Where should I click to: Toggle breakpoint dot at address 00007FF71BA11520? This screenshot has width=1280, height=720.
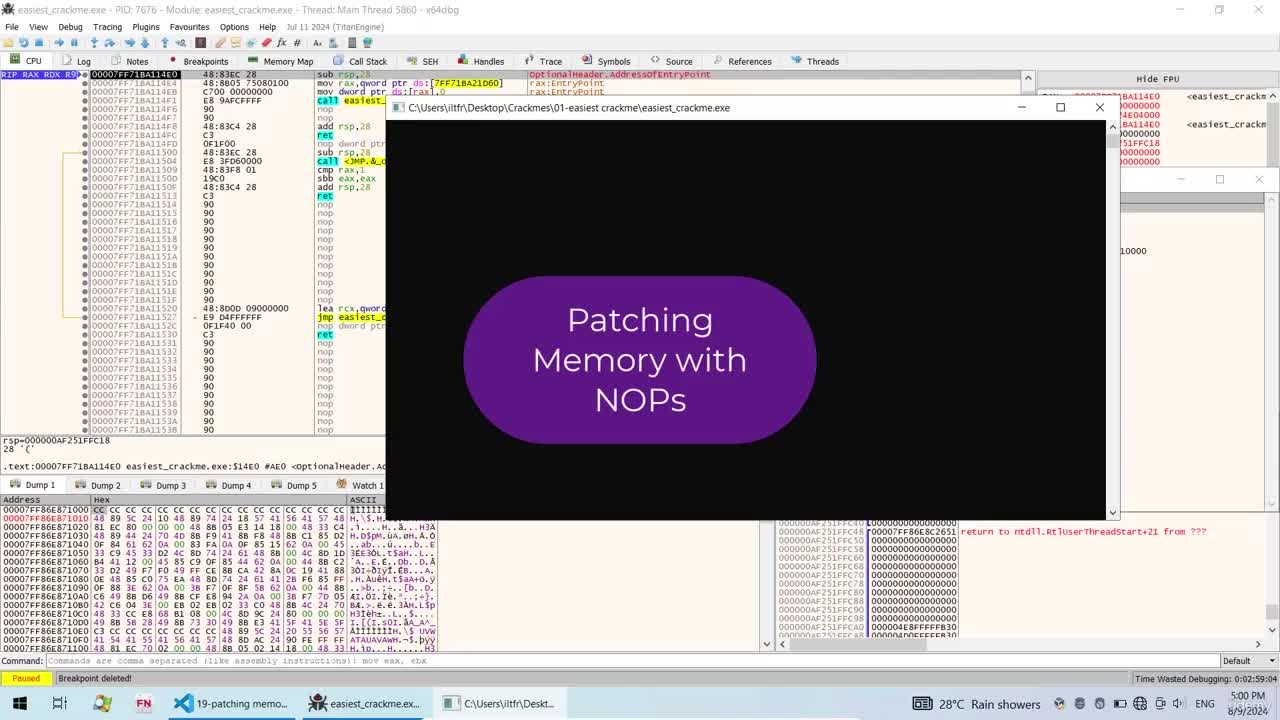[85, 308]
